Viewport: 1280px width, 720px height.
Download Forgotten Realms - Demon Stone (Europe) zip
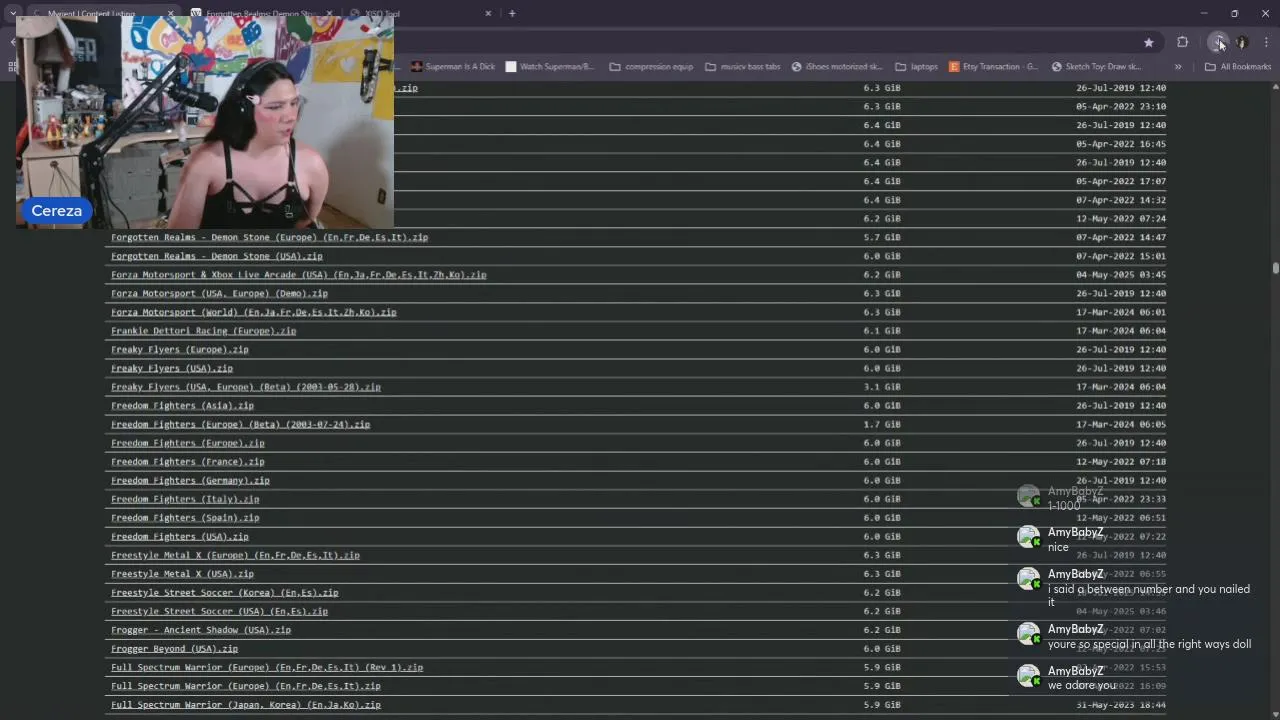point(269,238)
